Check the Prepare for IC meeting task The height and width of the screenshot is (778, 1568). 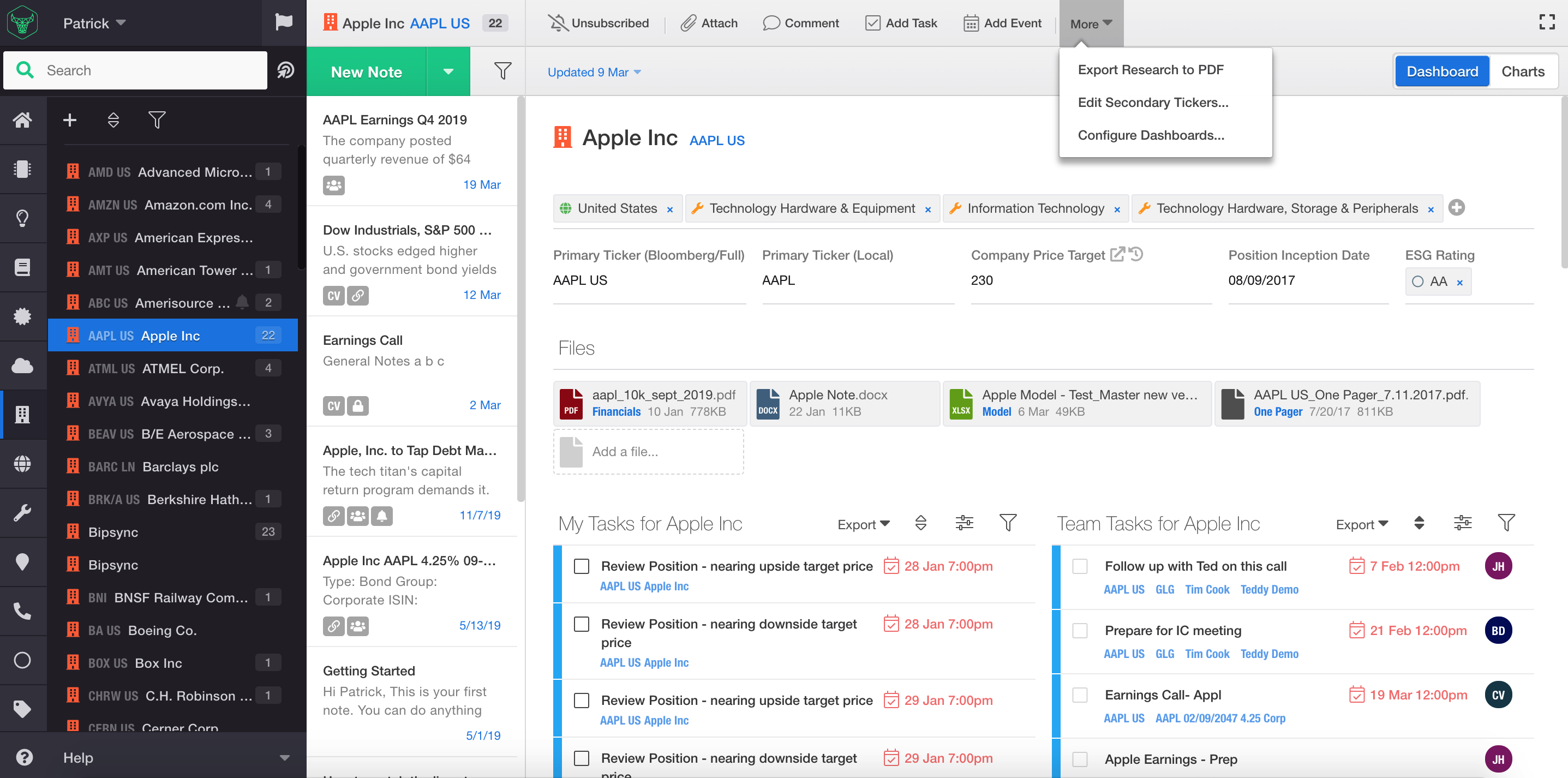(x=1080, y=631)
